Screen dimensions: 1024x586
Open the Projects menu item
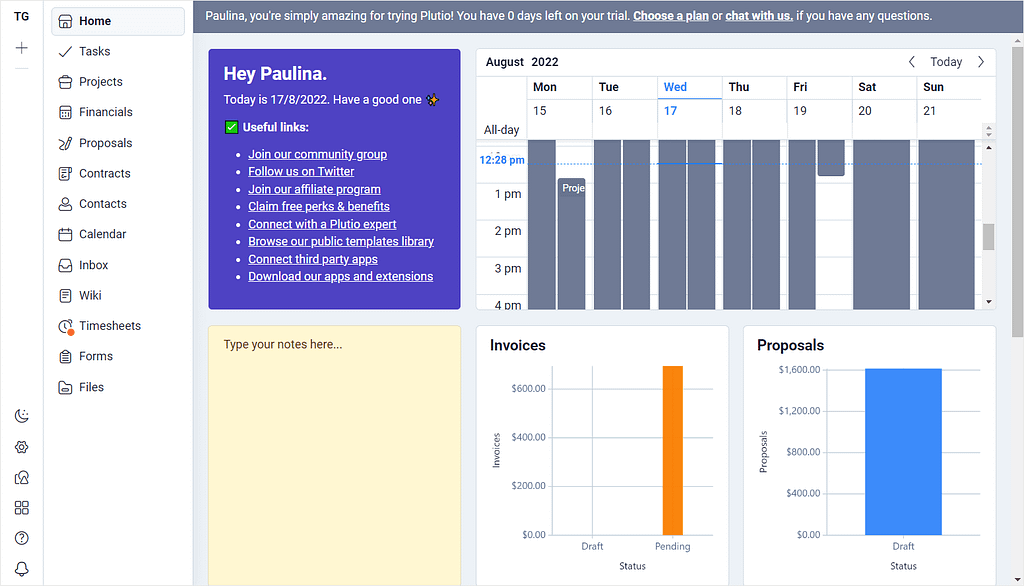[x=118, y=82]
